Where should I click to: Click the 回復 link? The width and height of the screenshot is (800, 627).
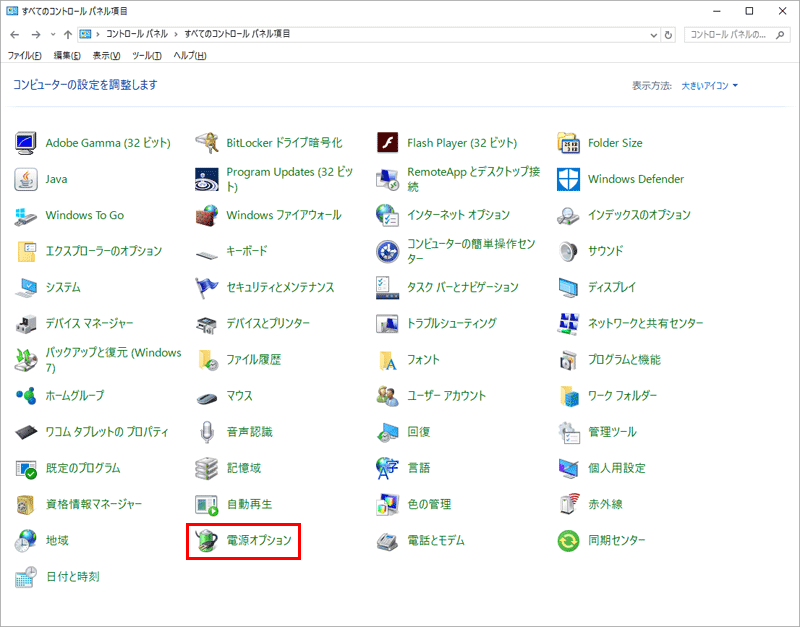(419, 432)
